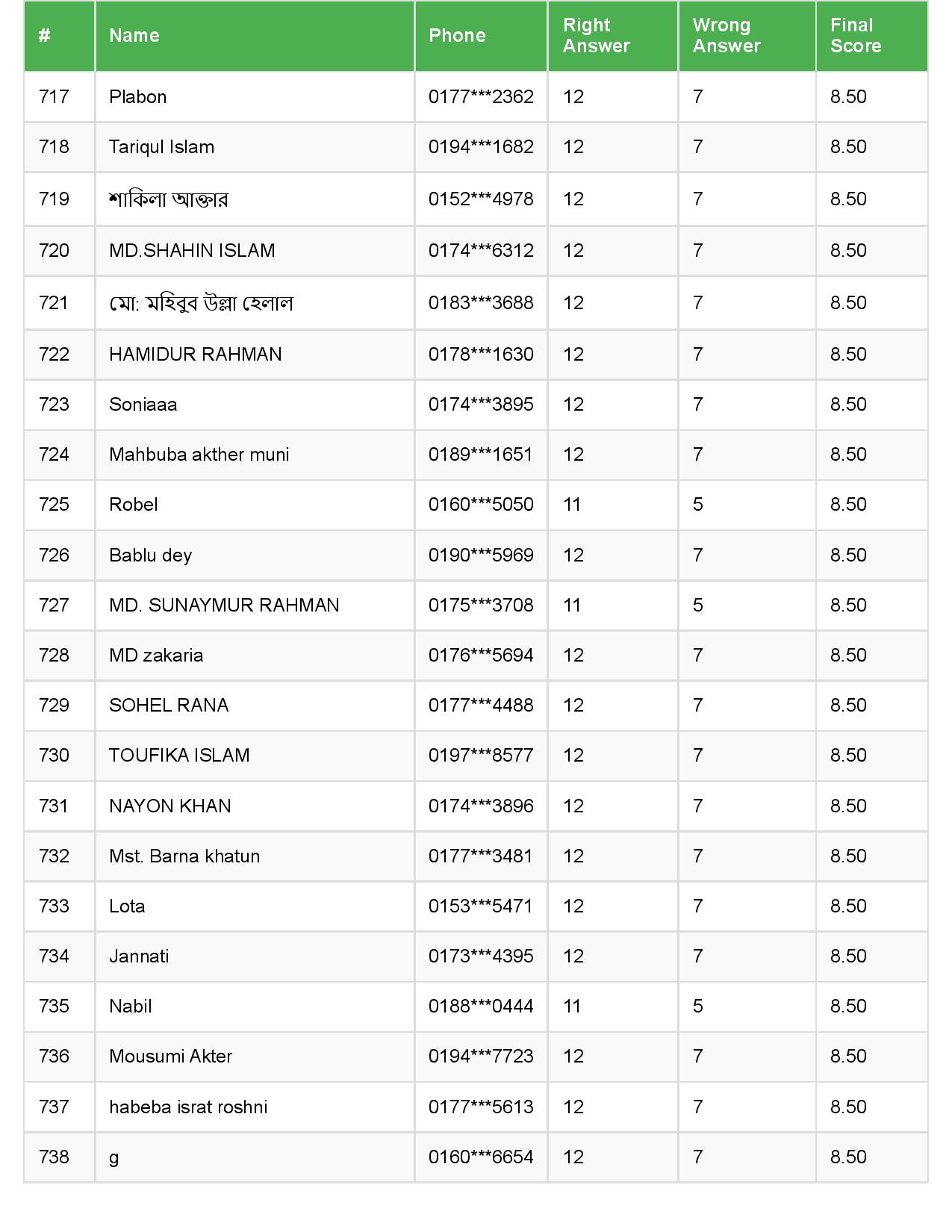Click the name Tariqul Islam

[x=161, y=147]
